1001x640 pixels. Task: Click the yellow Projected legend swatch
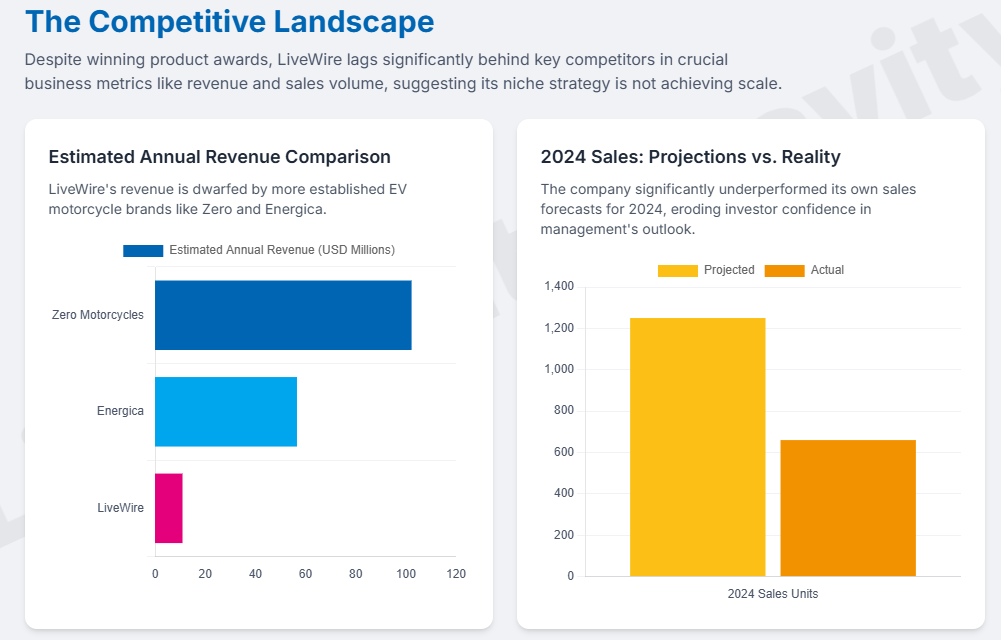677,270
